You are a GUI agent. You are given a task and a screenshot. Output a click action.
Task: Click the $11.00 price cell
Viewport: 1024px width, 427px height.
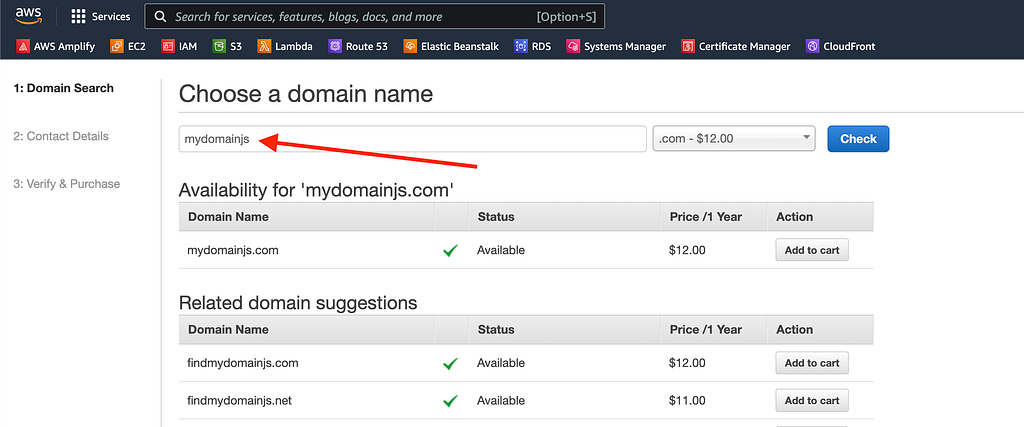pyautogui.click(x=687, y=400)
